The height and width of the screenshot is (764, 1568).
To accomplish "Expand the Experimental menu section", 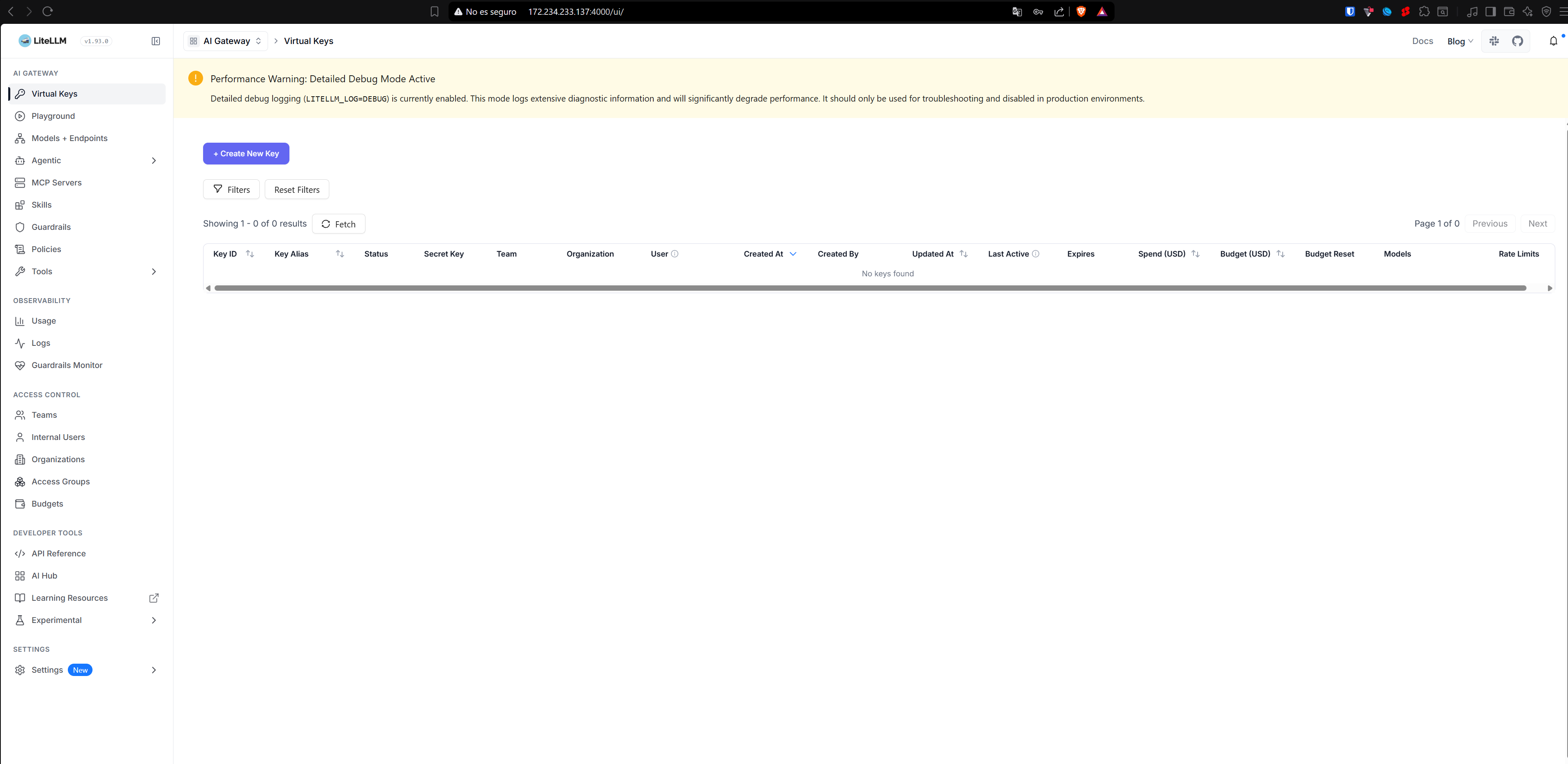I will (x=153, y=620).
